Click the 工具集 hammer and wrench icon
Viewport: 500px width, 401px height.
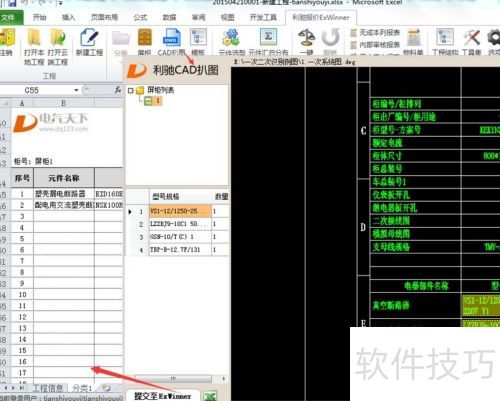point(472,37)
